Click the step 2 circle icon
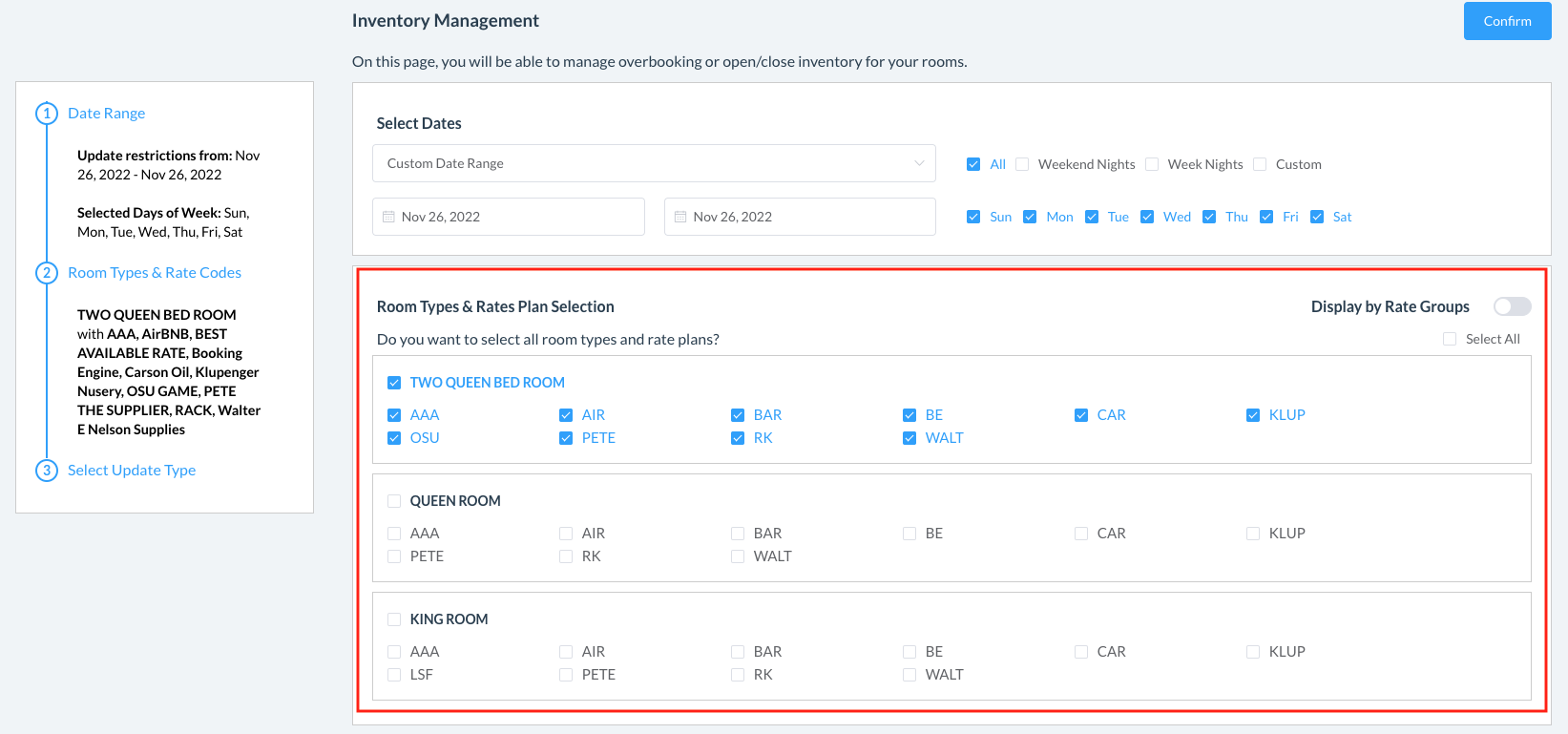This screenshot has width=1568, height=734. click(47, 273)
